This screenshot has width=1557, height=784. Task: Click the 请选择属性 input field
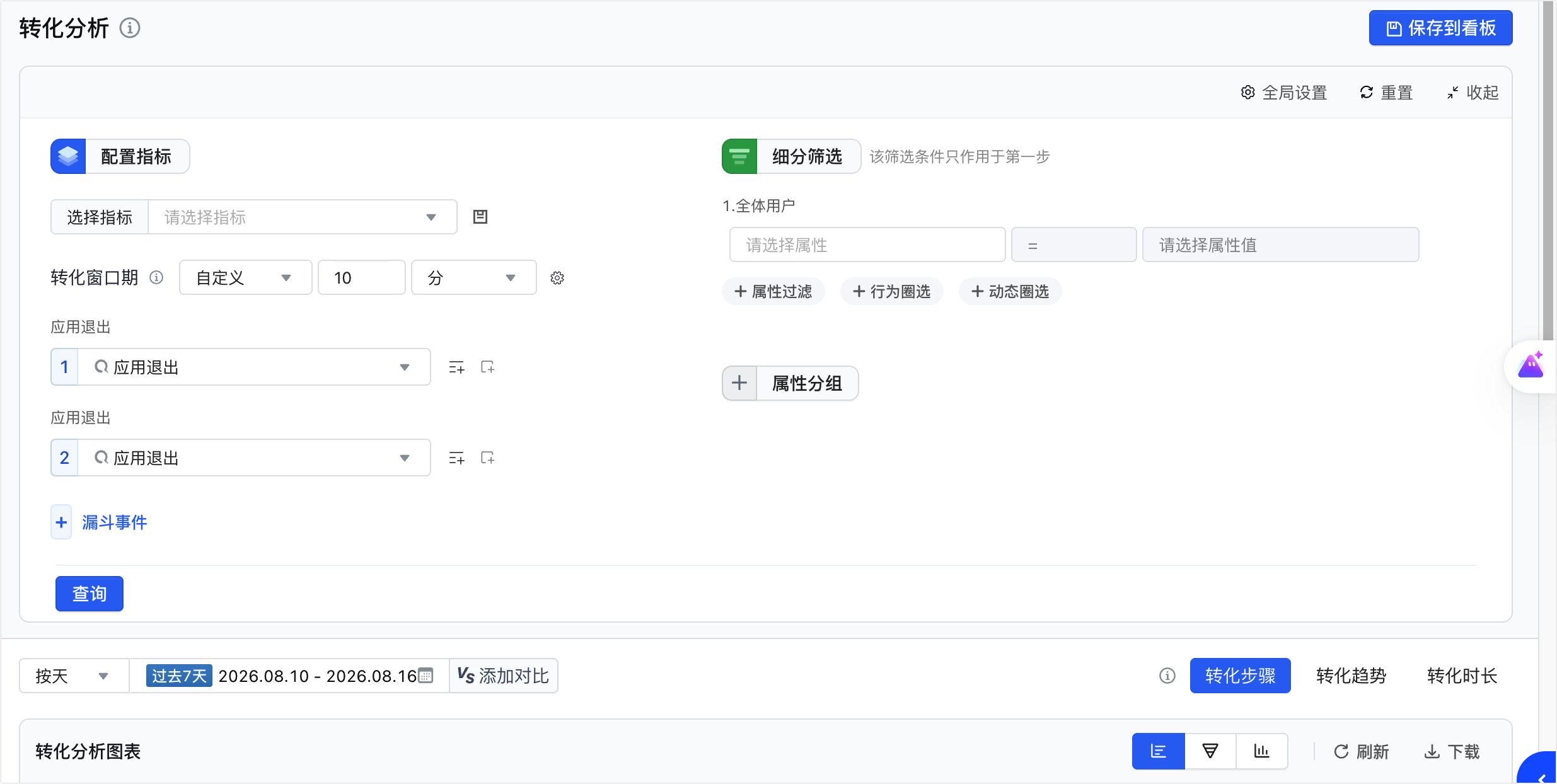[867, 245]
